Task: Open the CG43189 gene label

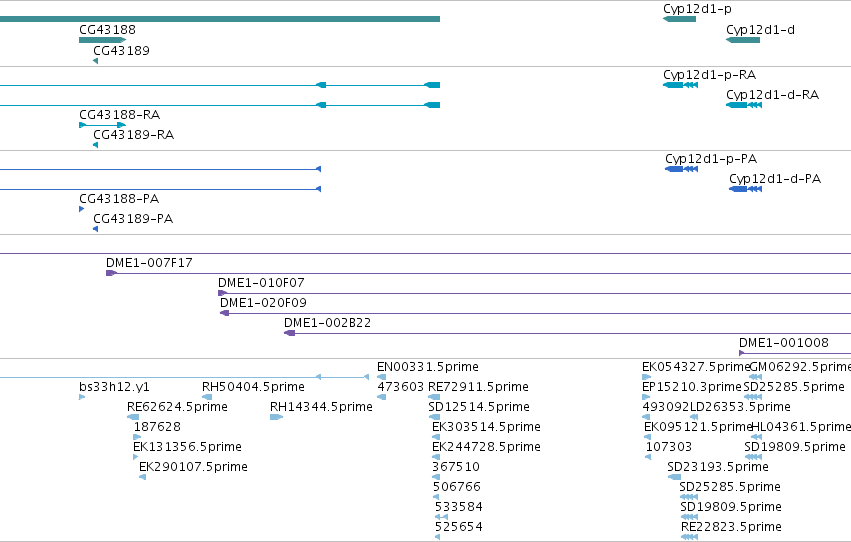Action: tap(122, 50)
